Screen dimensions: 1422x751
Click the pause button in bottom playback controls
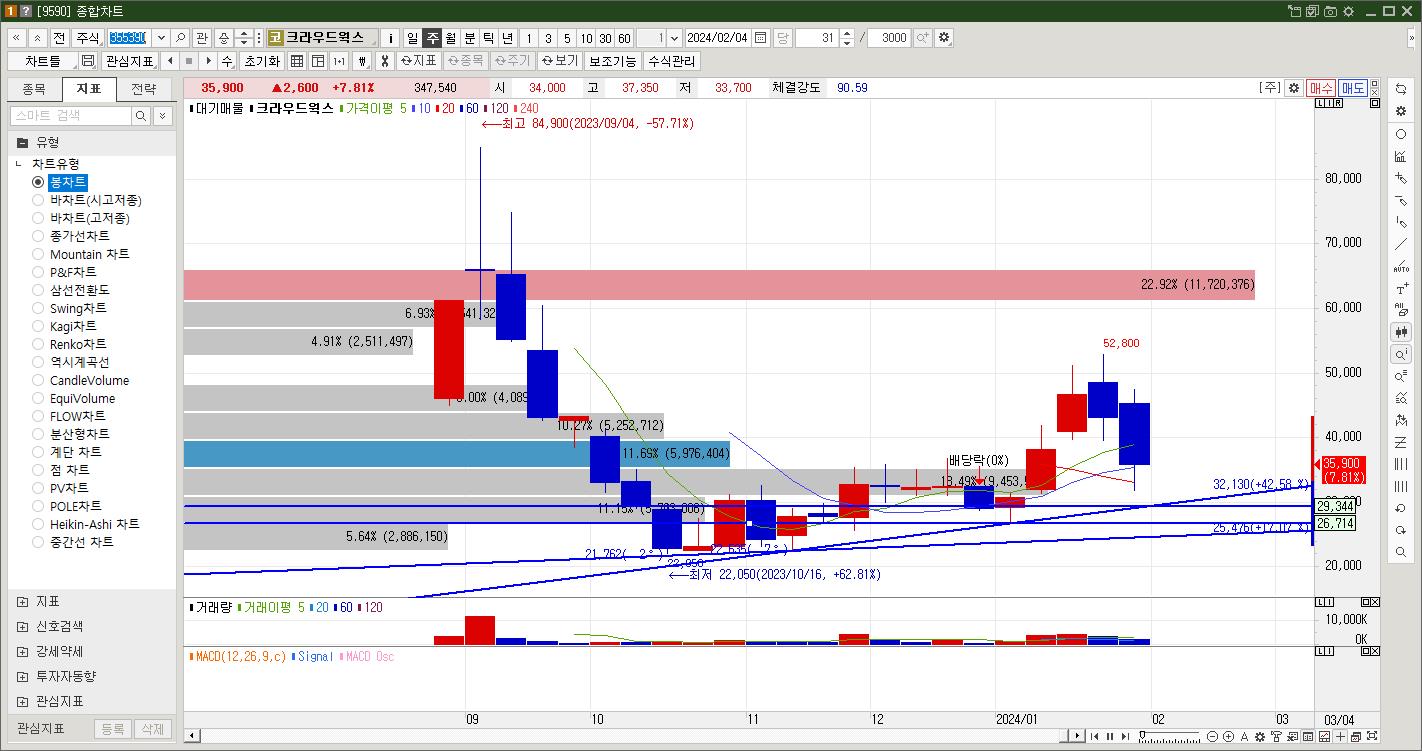pos(1110,737)
